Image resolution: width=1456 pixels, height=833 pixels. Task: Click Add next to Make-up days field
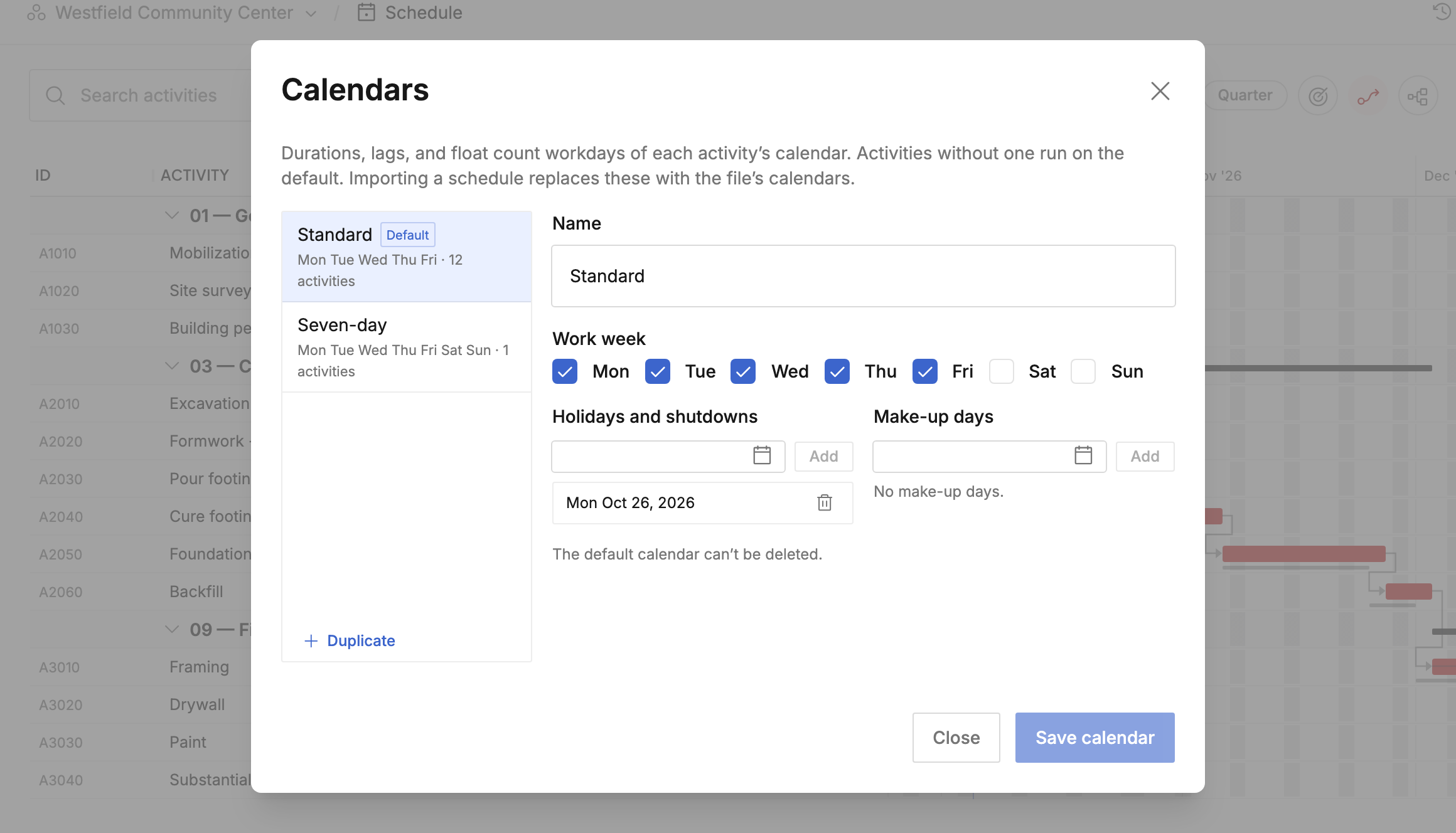coord(1145,456)
